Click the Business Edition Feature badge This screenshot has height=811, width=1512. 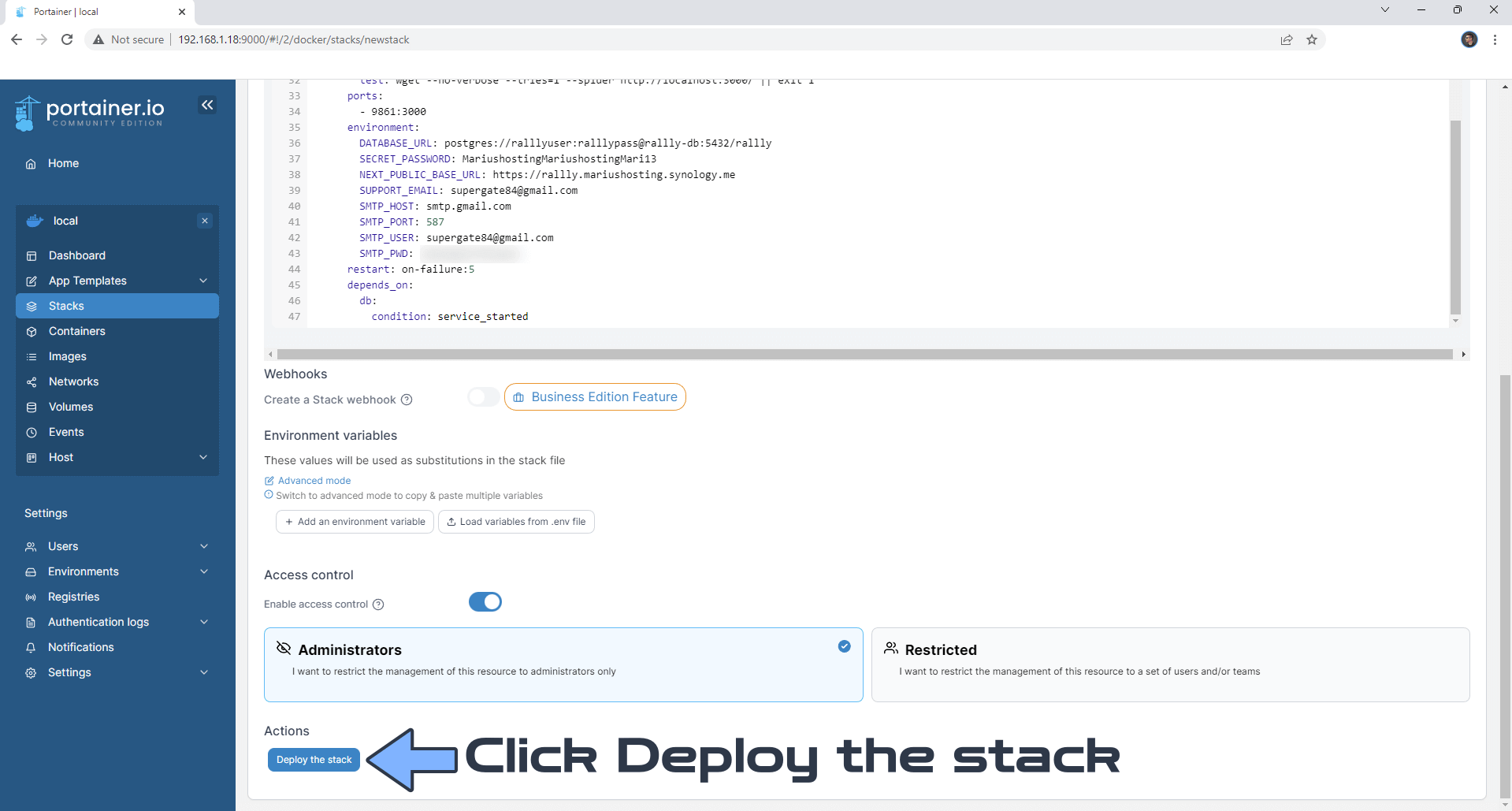(x=595, y=397)
